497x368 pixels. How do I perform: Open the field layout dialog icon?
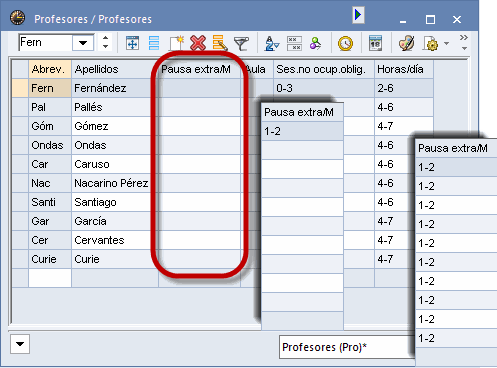pyautogui.click(x=132, y=43)
